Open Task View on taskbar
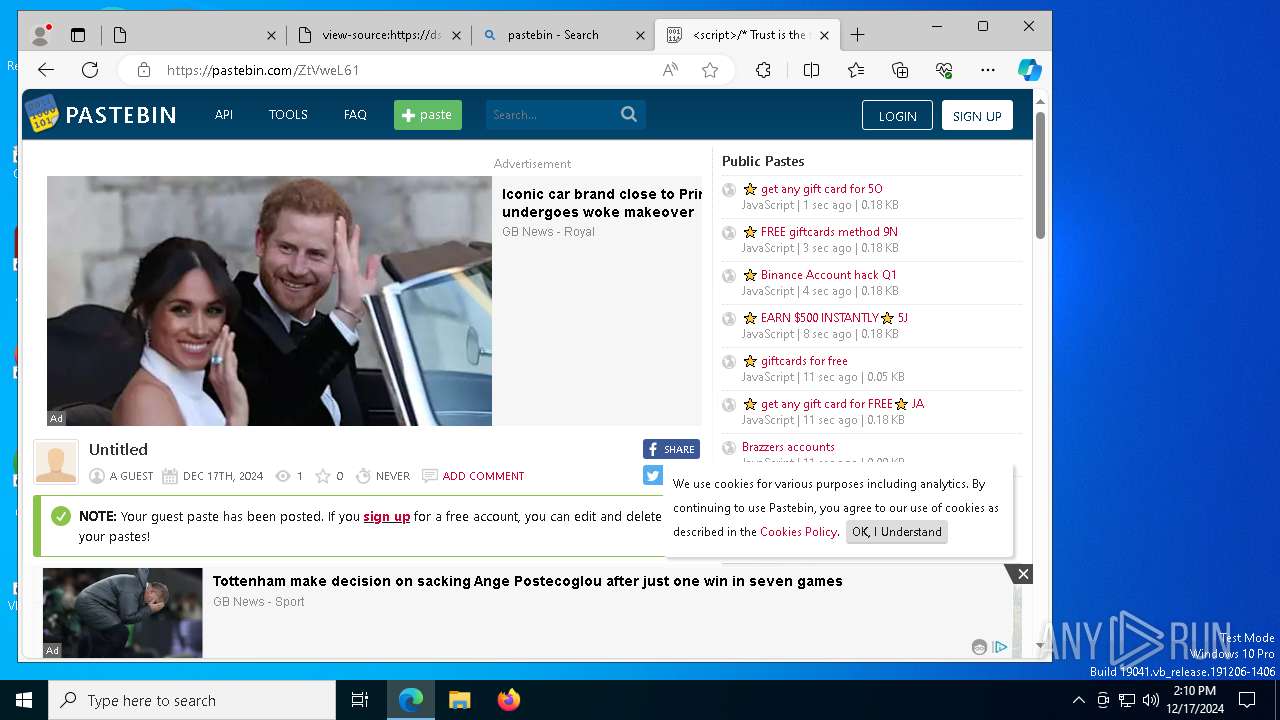 360,700
